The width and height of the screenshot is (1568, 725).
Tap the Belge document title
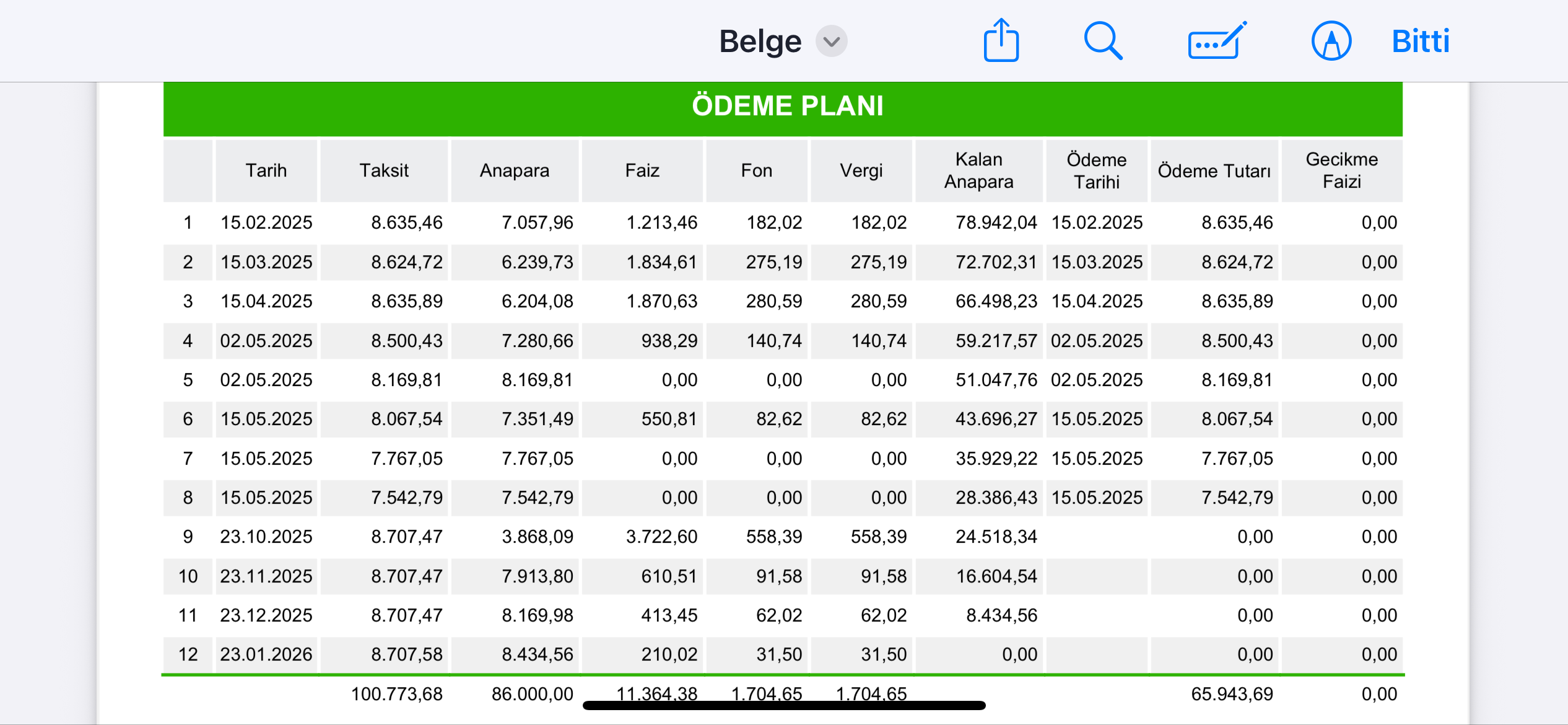coord(760,42)
